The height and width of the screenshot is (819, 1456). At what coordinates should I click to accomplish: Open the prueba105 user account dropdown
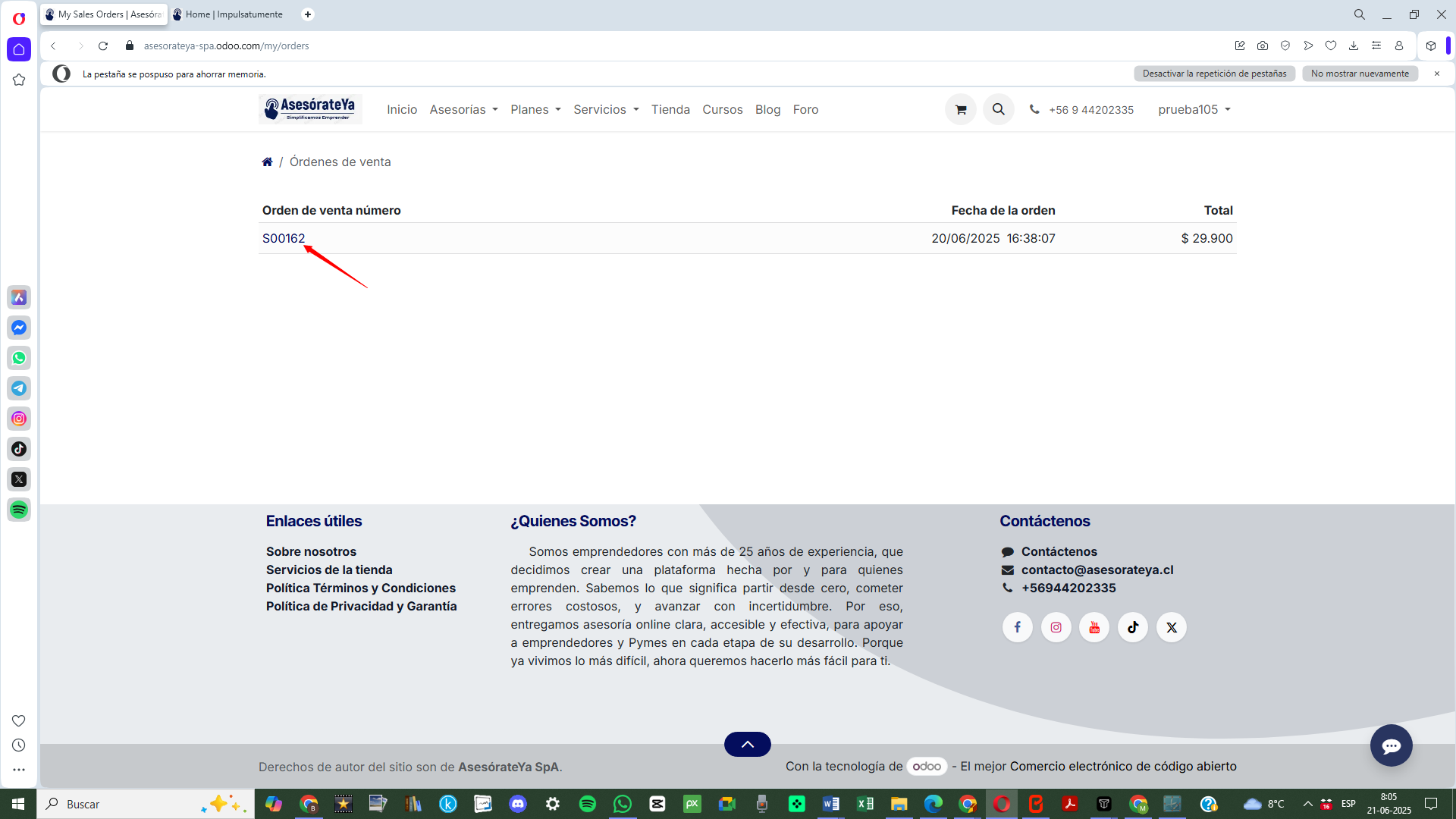[1194, 110]
